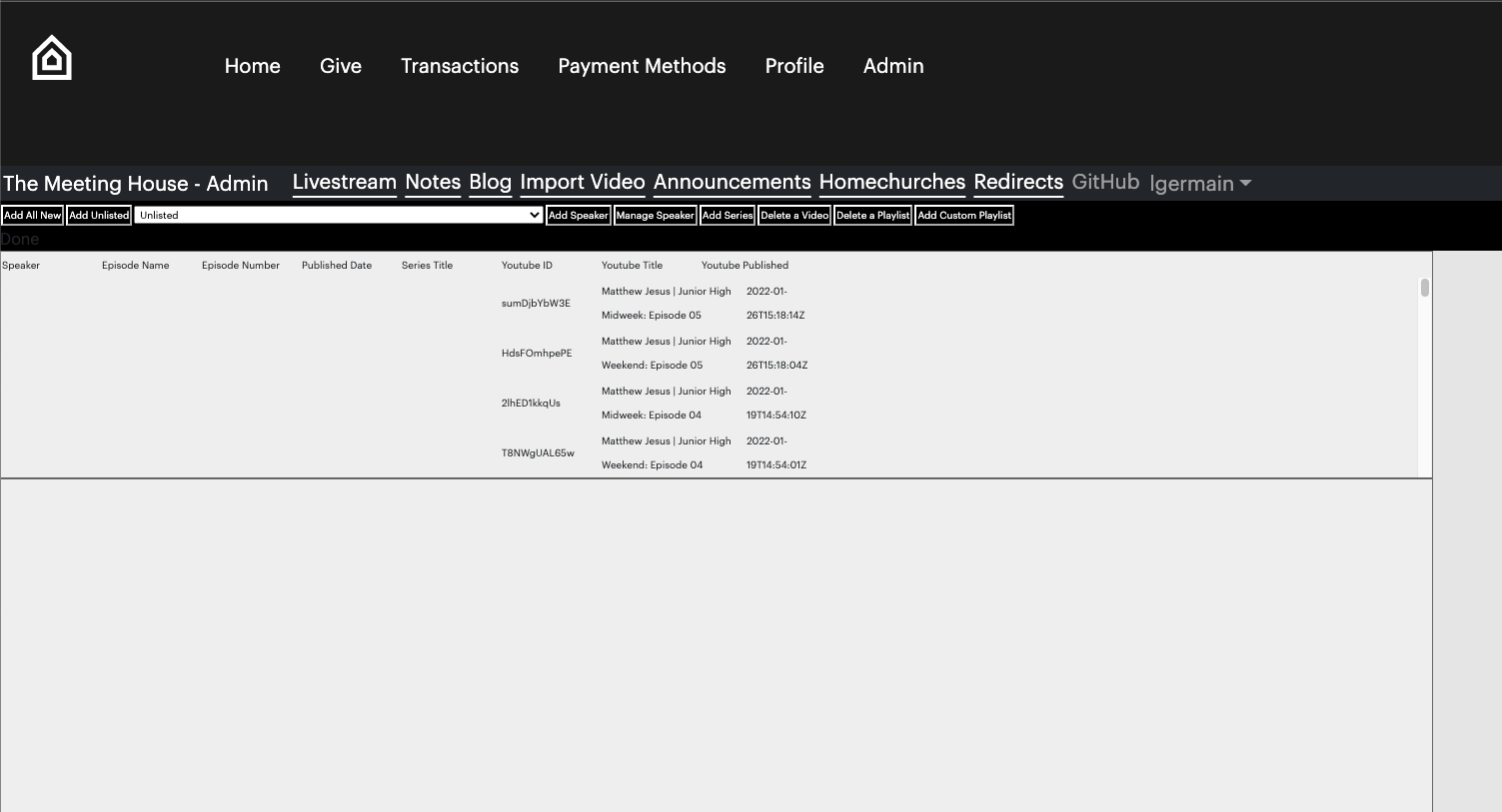Click title Midweek: Episode 05
Screen dimensions: 1502x812
click(x=652, y=316)
